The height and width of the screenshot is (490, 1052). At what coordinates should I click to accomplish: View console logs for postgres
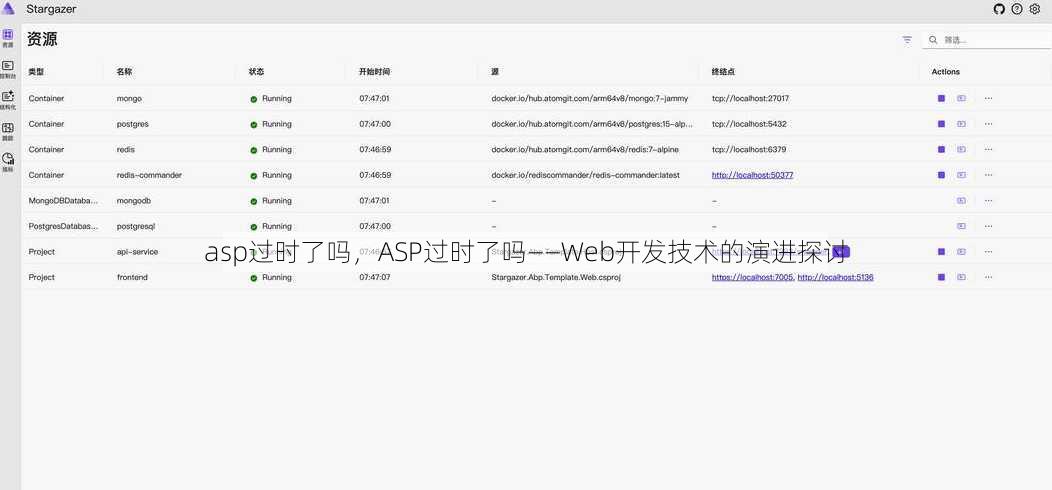[961, 124]
